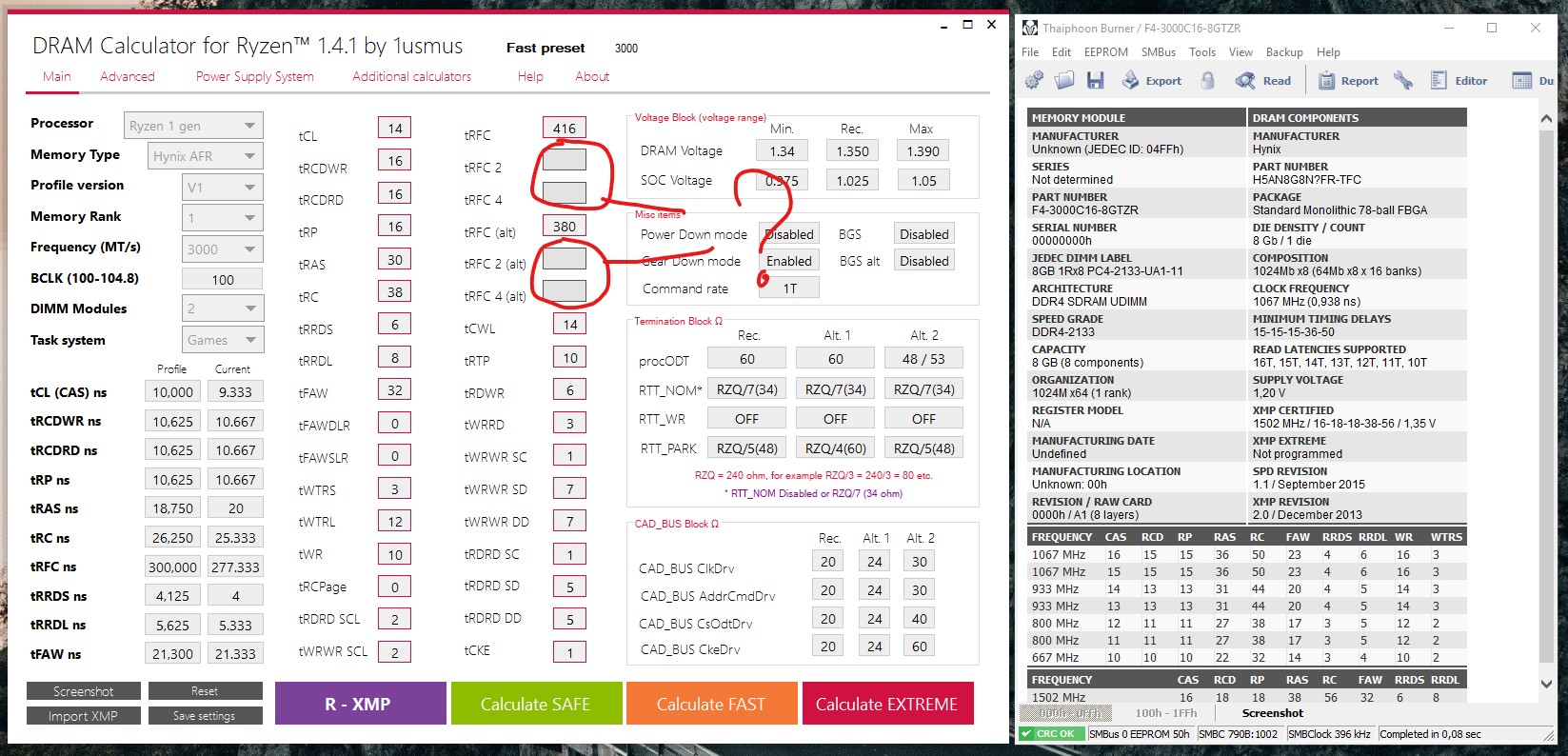Screen dimensions: 1568x756
Task: Click the Thaiphoon Burner title bar app icon
Action: pos(1030,29)
